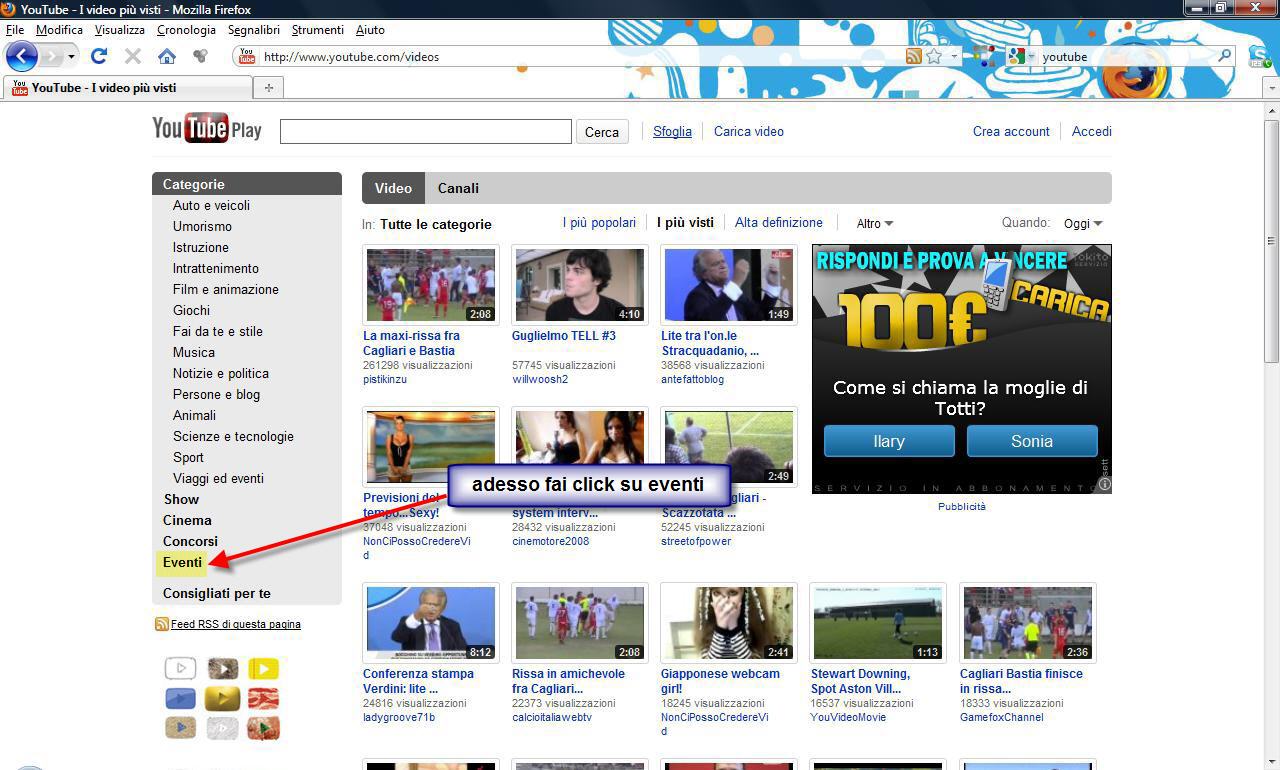Open the Stewart Downing video thumbnail

coord(878,622)
